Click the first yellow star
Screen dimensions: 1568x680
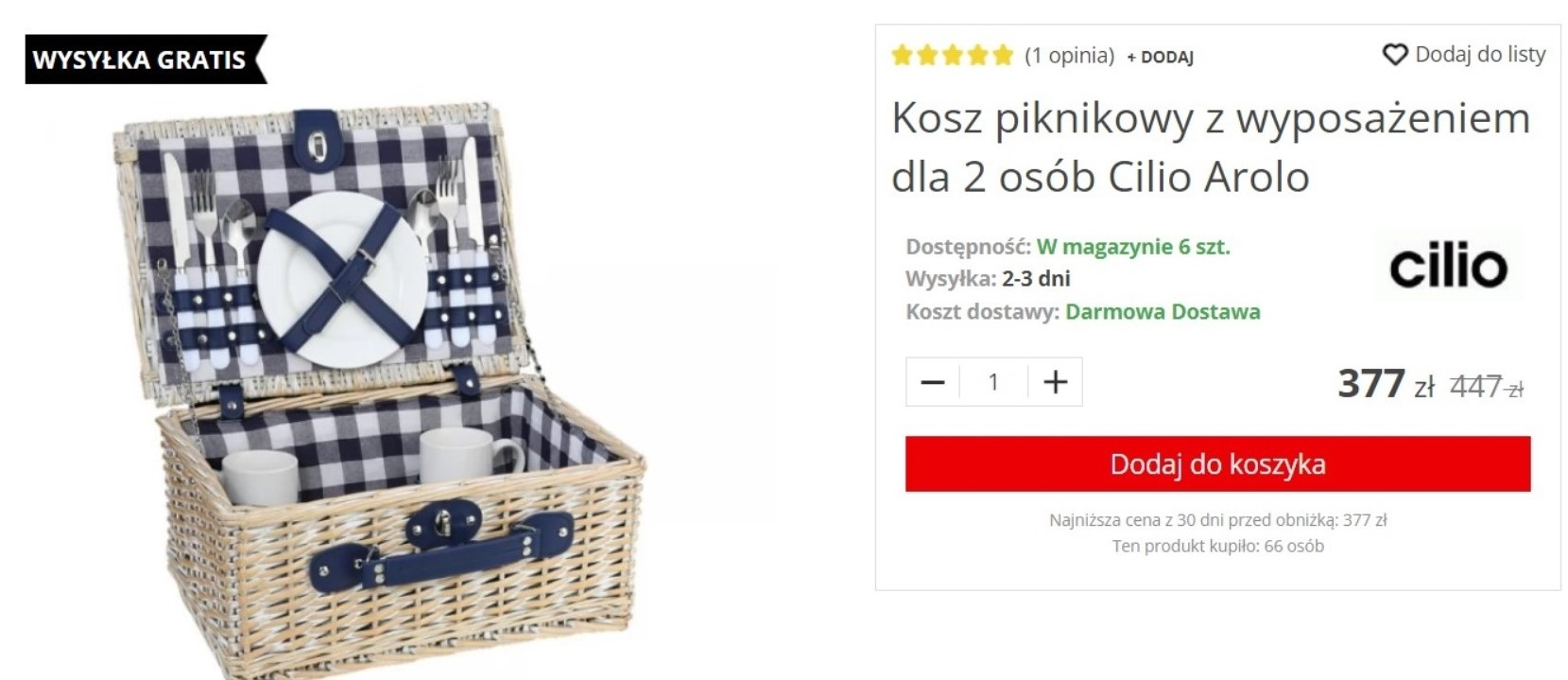[902, 55]
